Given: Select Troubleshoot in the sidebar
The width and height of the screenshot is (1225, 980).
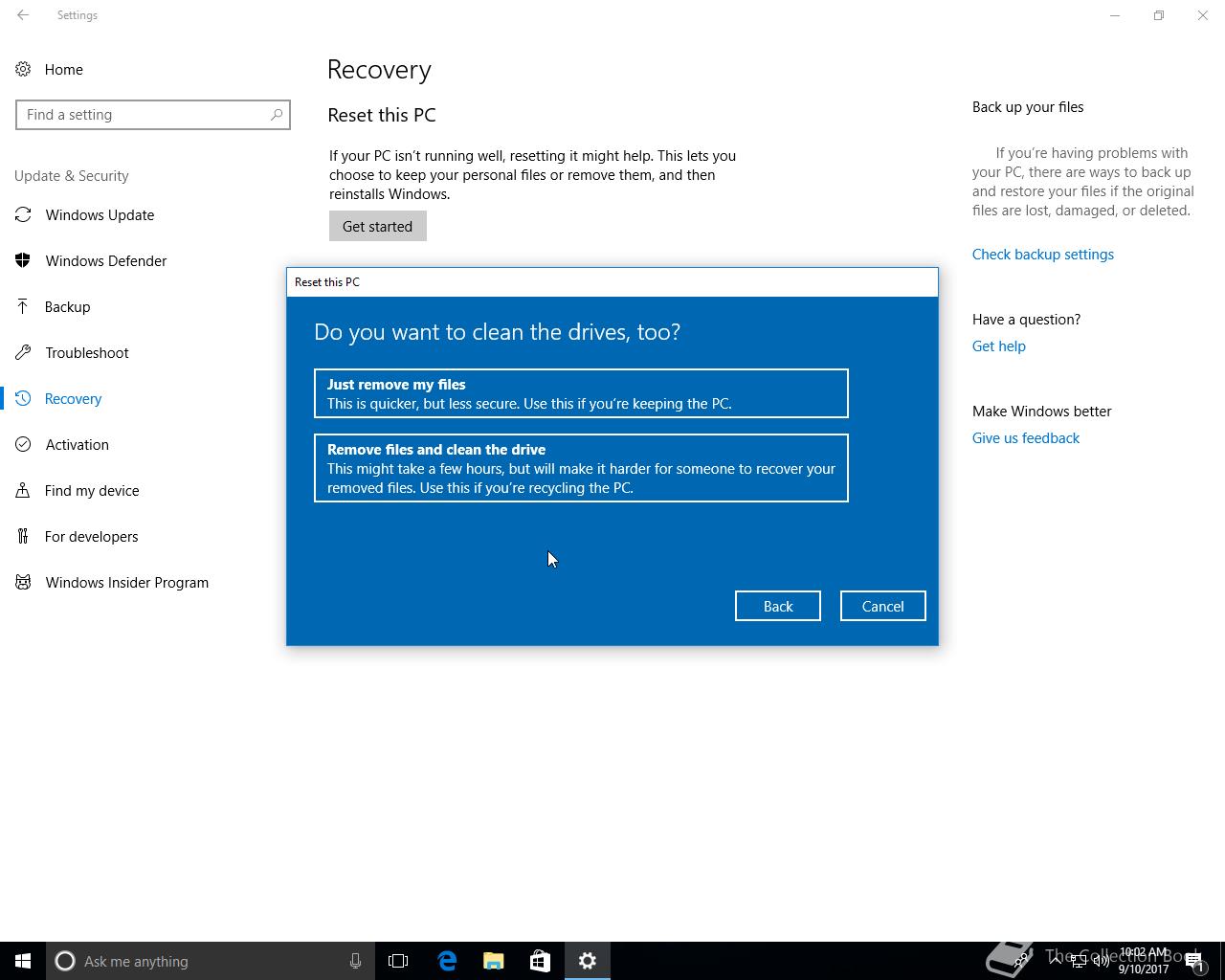Looking at the screenshot, I should tap(87, 352).
